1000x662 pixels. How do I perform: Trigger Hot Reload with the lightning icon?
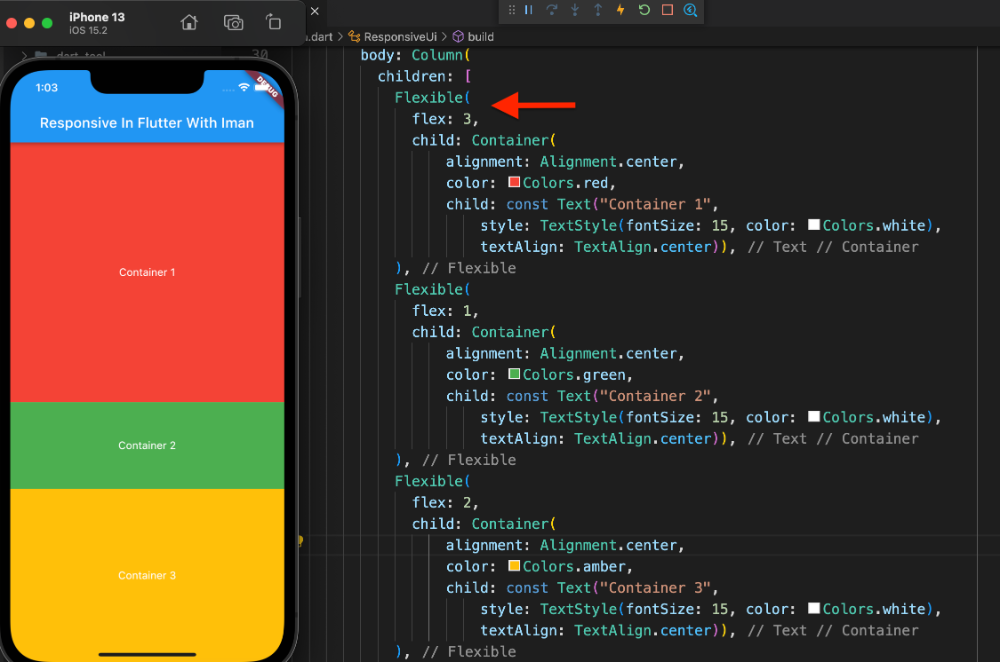[x=620, y=10]
